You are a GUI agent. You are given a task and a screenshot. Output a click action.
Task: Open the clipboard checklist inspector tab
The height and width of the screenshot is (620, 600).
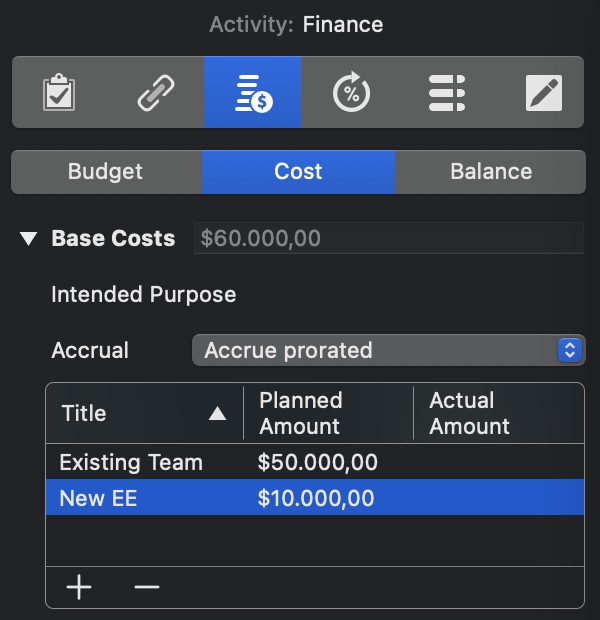pos(59,93)
